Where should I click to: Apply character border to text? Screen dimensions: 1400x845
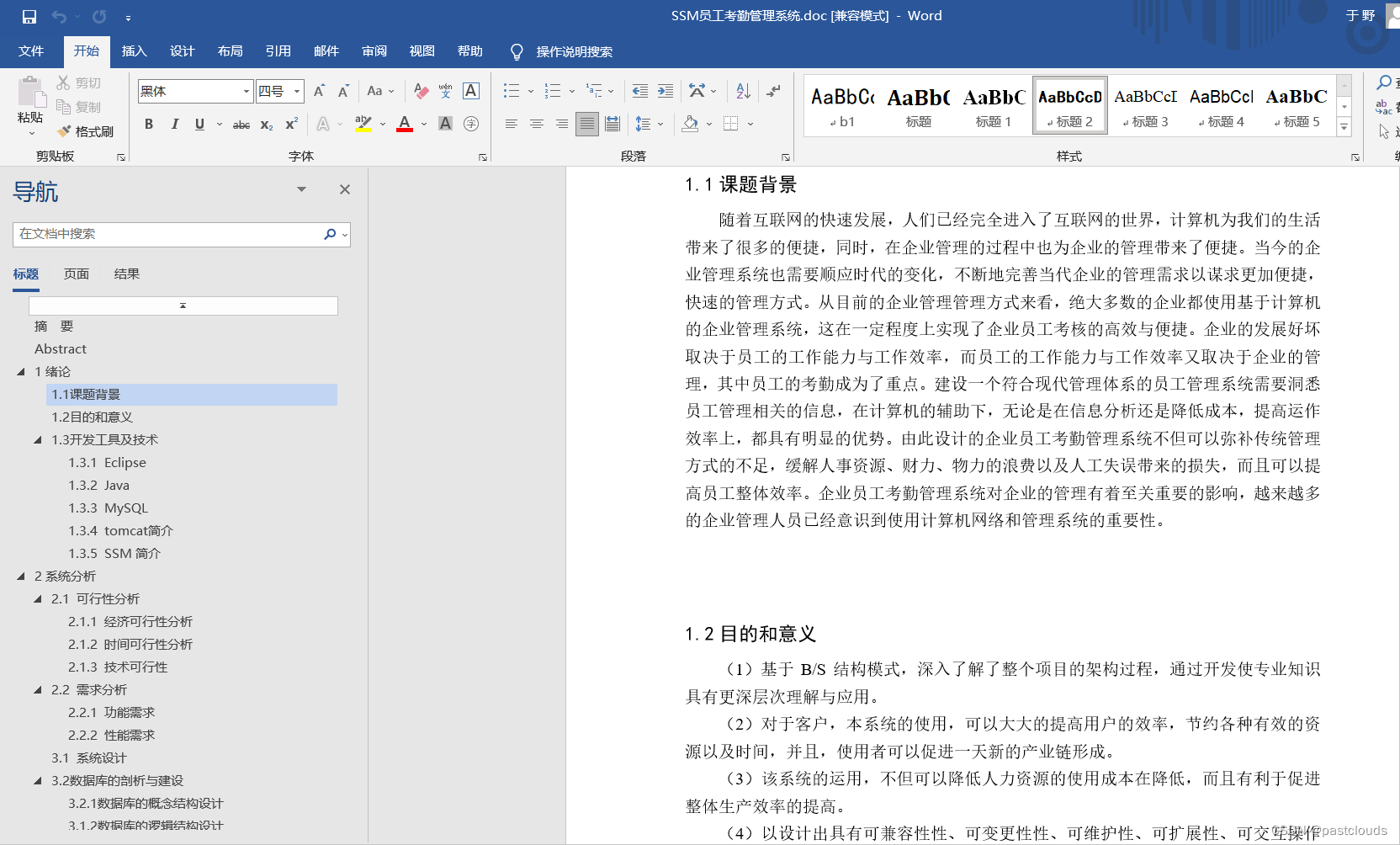pos(470,91)
